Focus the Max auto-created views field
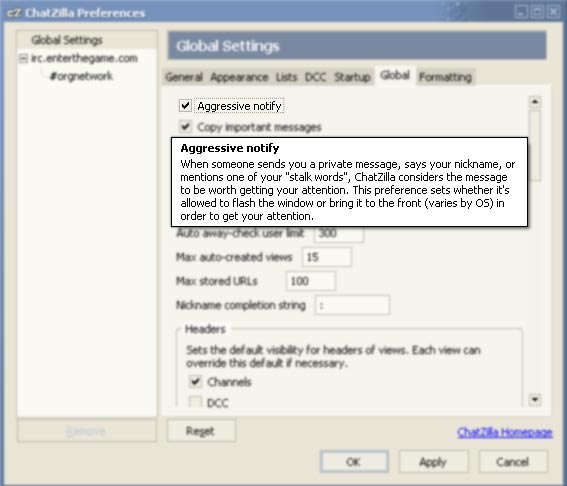This screenshot has width=567, height=486. pos(327,257)
